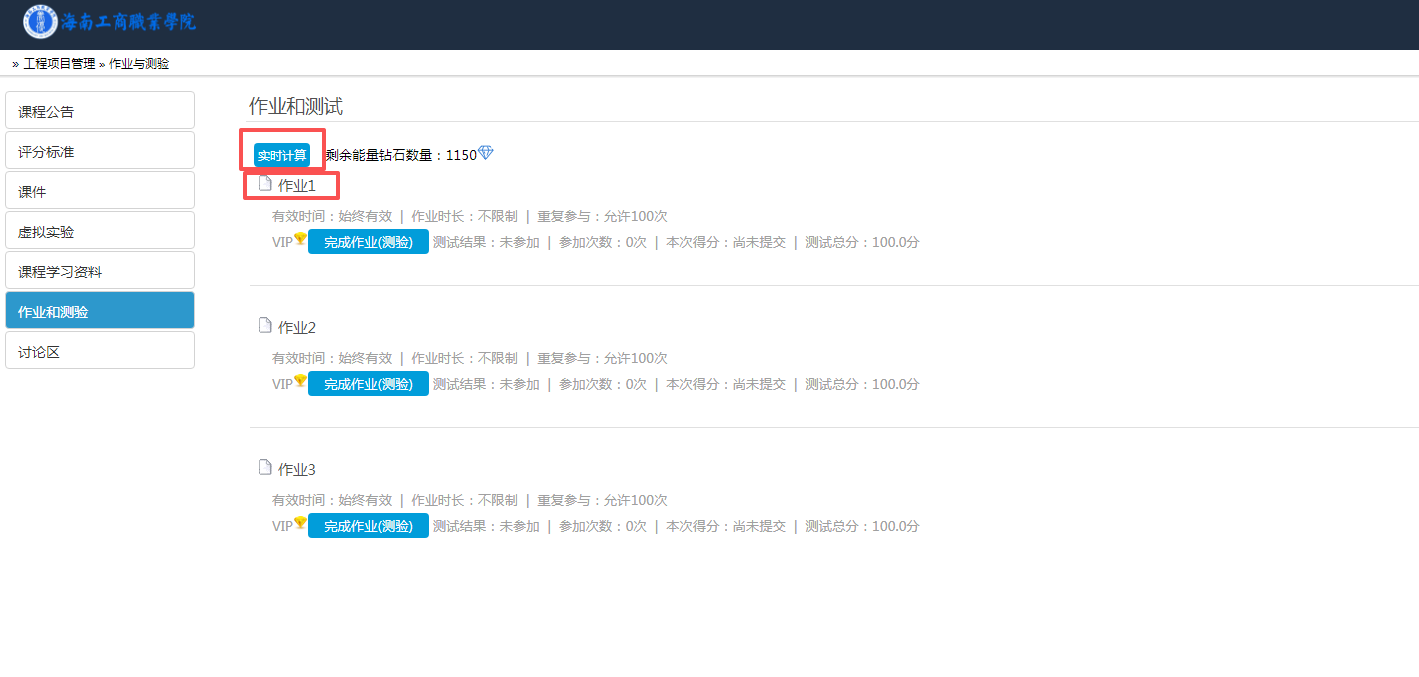The height and width of the screenshot is (677, 1419).
Task: Click the document icon beside 作业3
Action: coord(265,467)
